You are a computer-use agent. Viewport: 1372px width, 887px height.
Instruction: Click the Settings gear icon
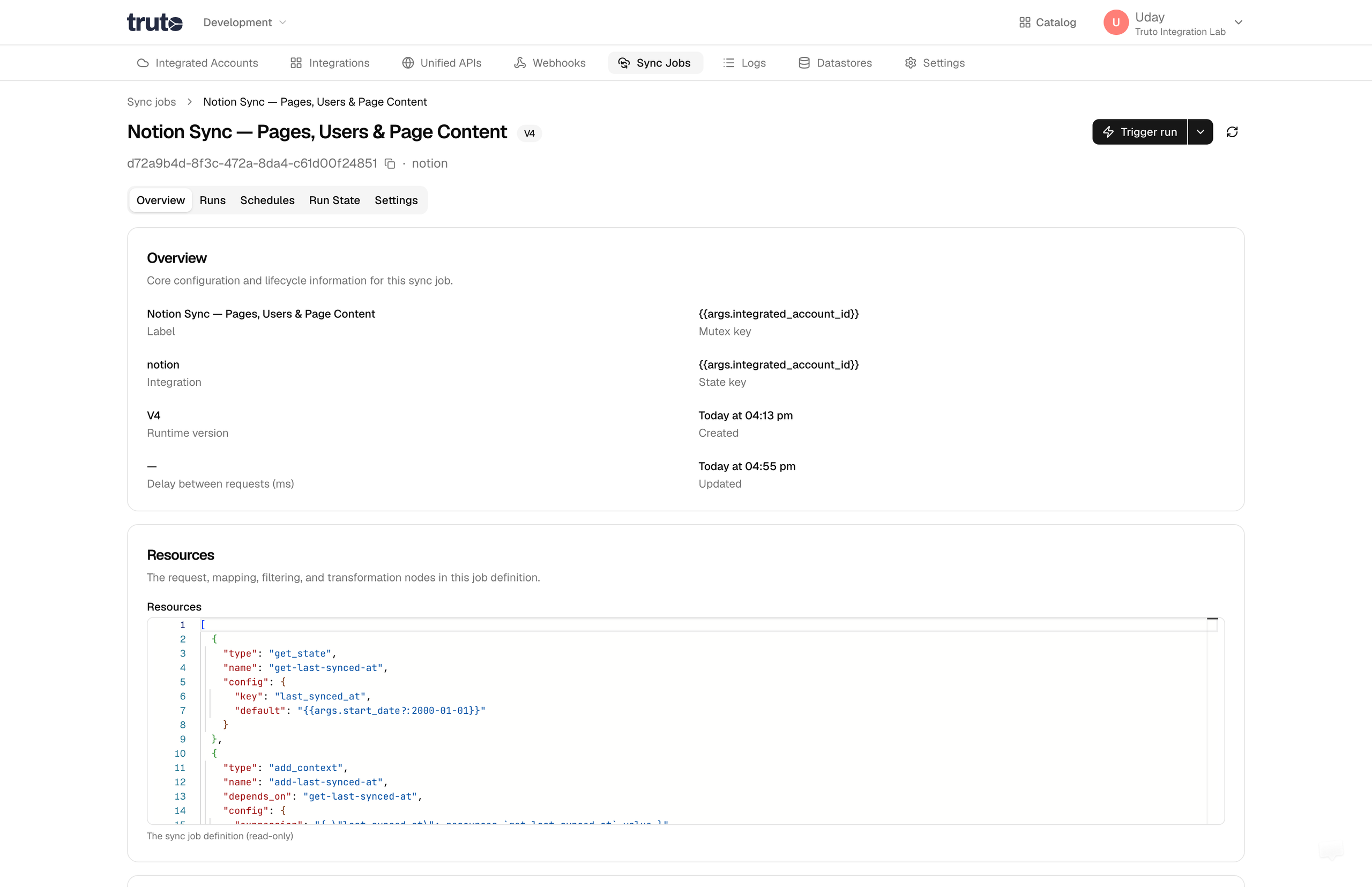point(910,63)
